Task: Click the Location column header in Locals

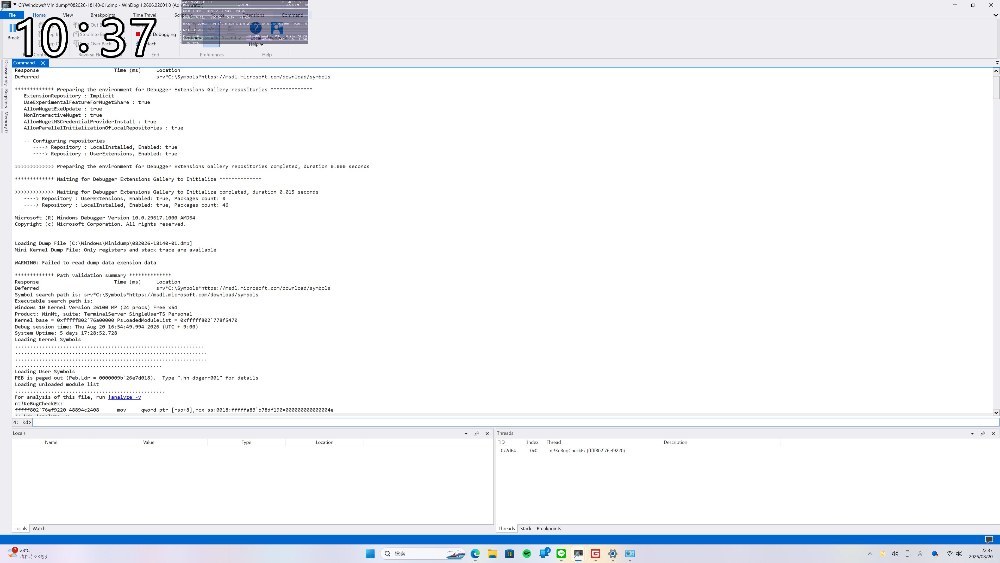Action: pyautogui.click(x=324, y=442)
